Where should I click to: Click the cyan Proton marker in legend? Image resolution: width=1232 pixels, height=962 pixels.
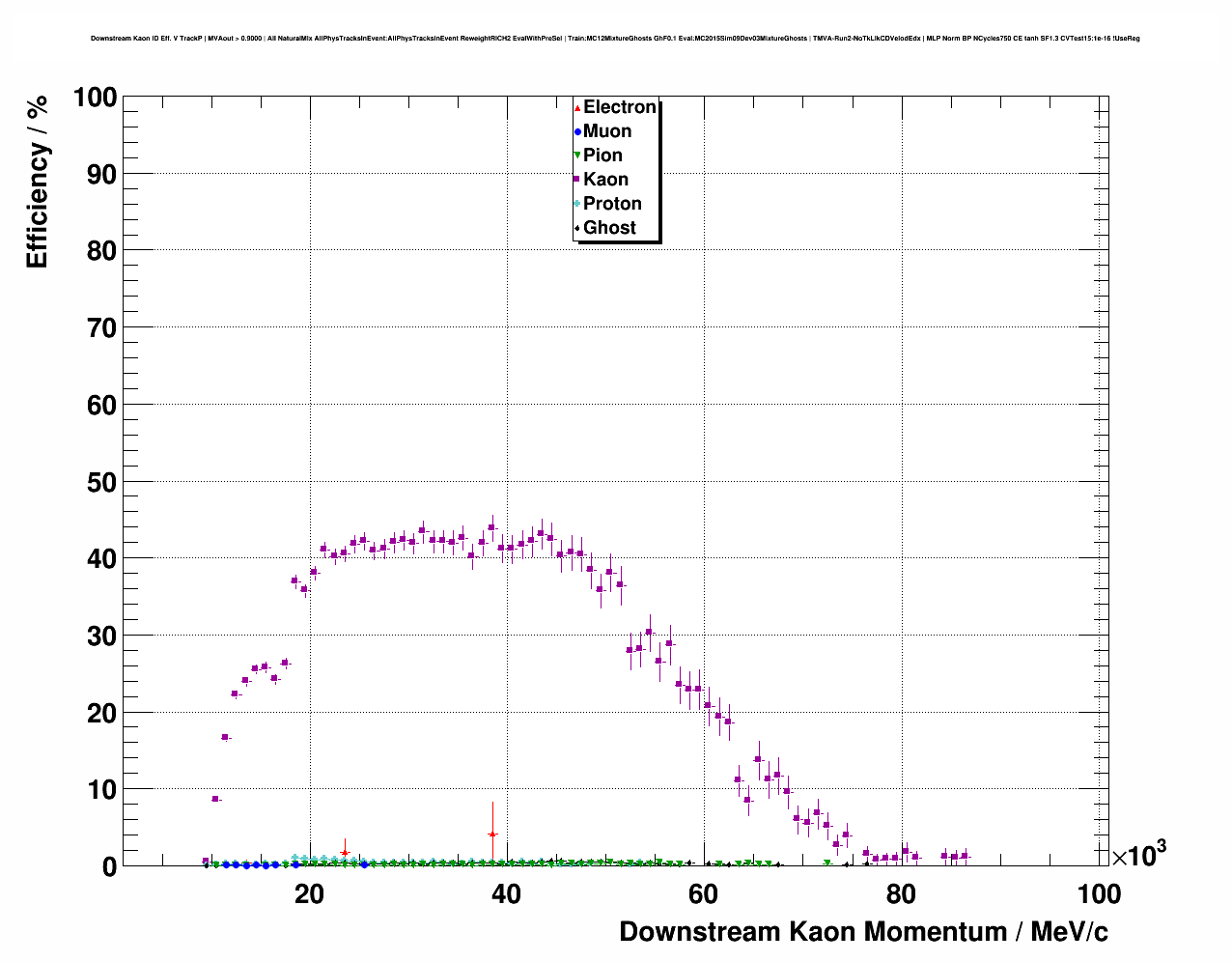pyautogui.click(x=577, y=204)
